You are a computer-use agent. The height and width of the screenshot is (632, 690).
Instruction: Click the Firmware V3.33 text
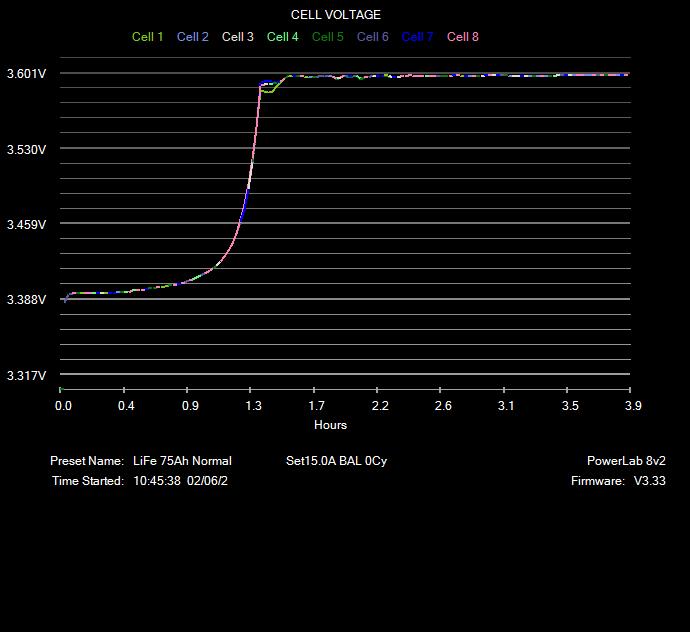(618, 481)
